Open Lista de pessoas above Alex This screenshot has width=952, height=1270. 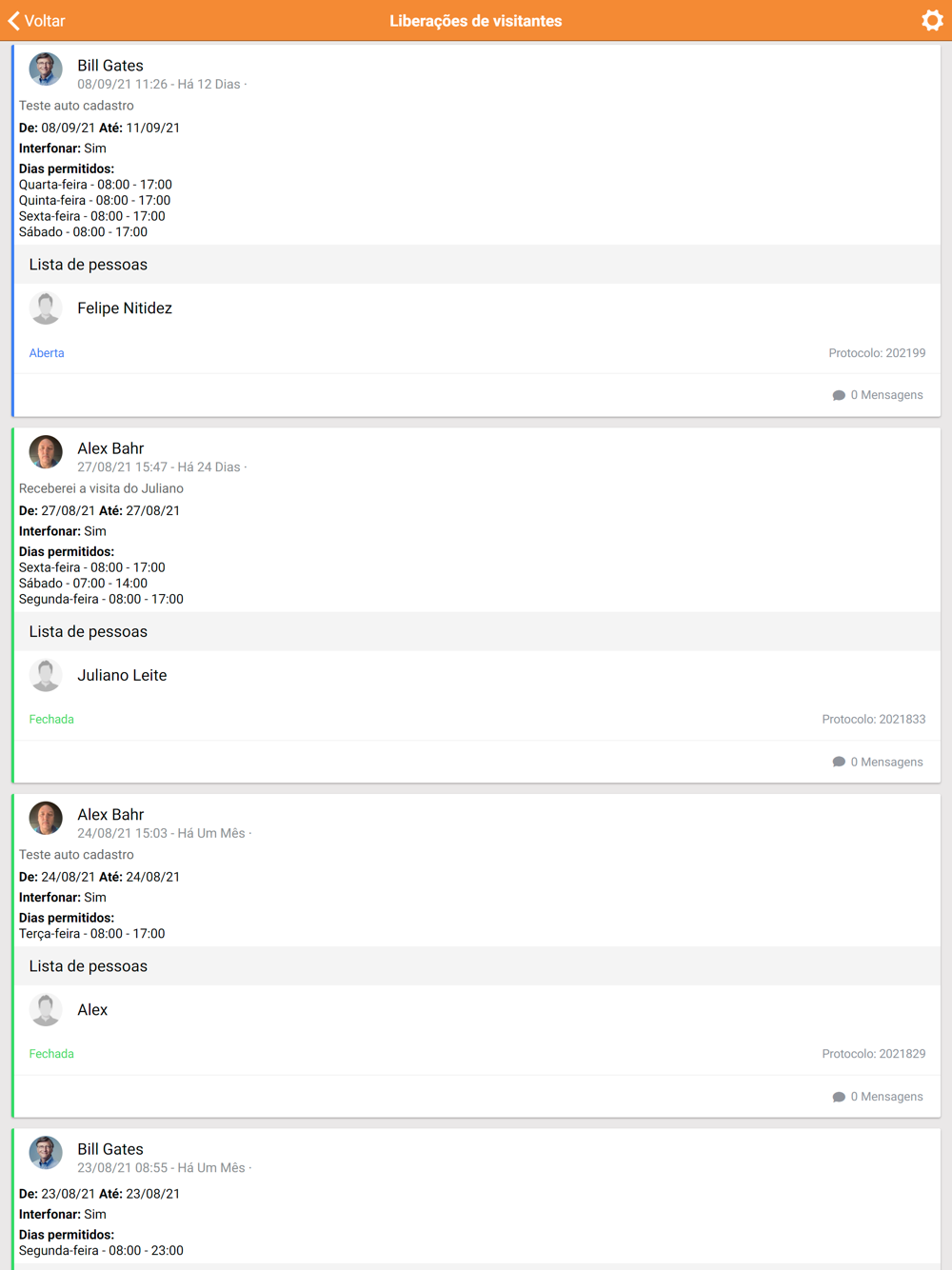click(477, 966)
